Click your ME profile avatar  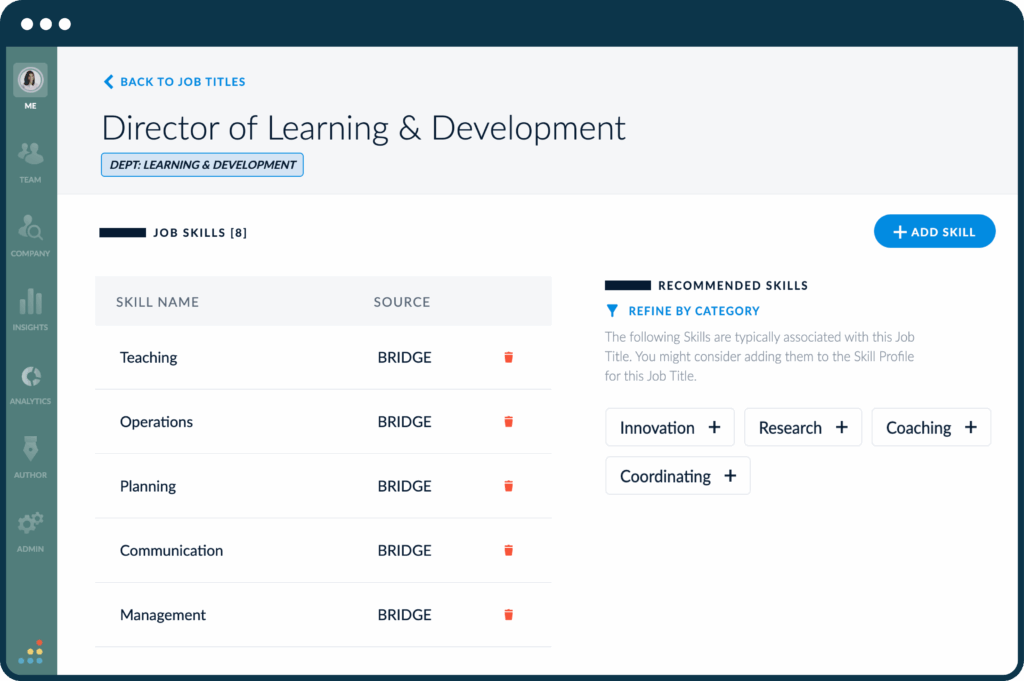30,80
